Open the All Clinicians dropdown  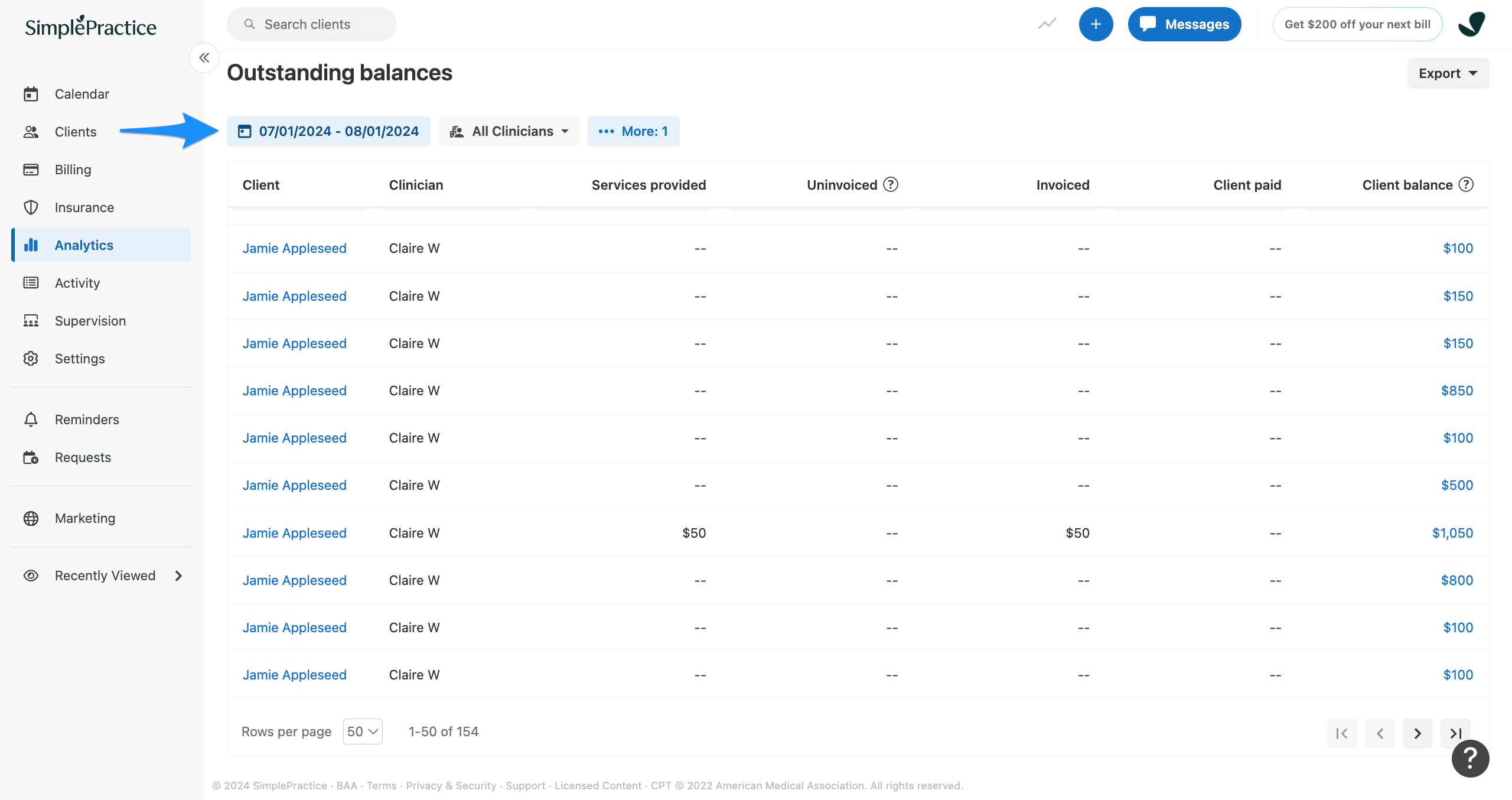509,131
